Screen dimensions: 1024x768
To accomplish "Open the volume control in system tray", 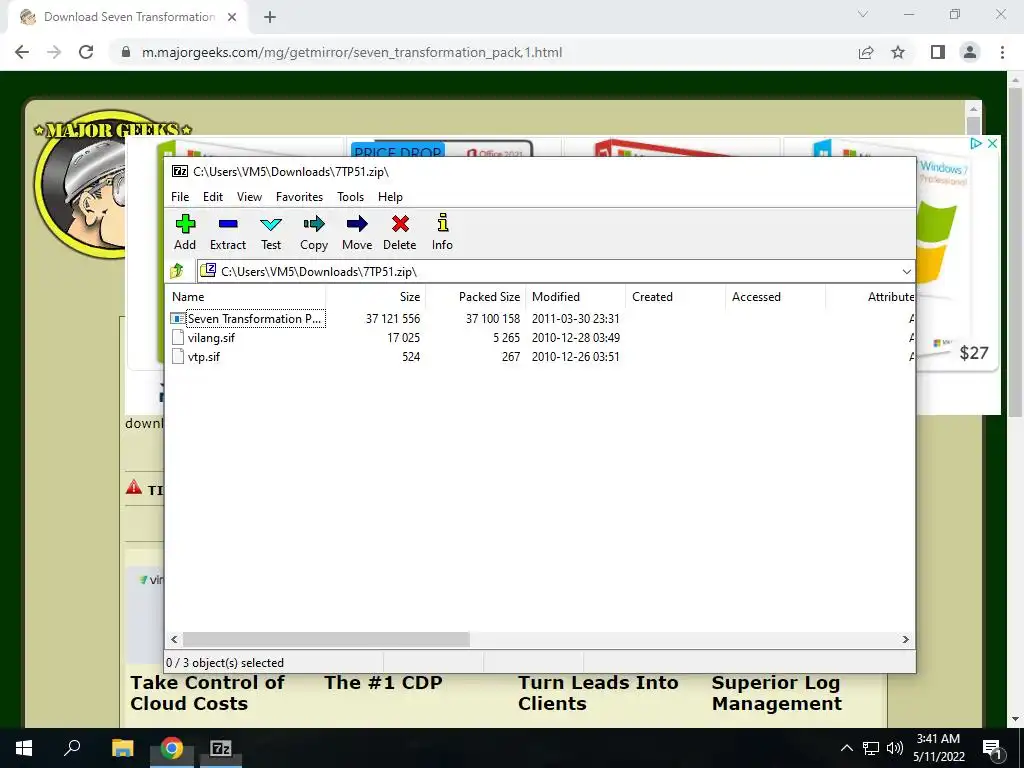I will click(x=895, y=748).
